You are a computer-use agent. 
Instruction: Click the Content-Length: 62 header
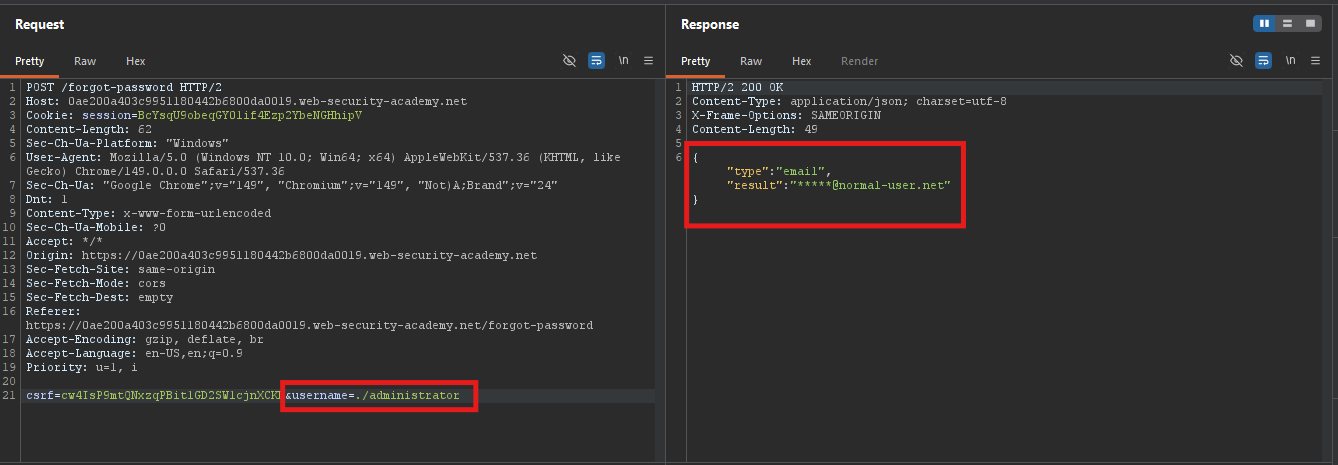point(89,129)
